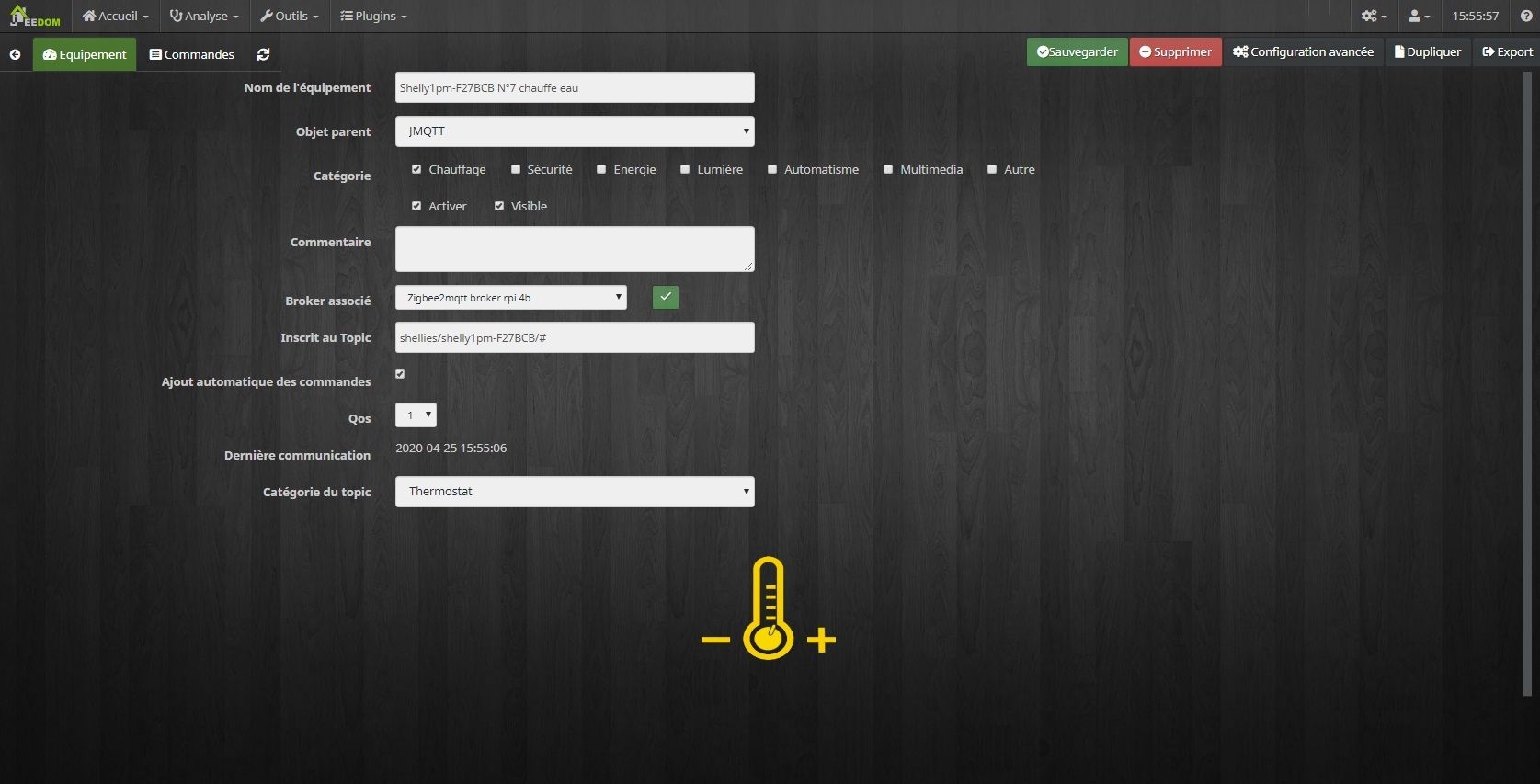Open Configuration avancée
The height and width of the screenshot is (784, 1540).
[1304, 51]
